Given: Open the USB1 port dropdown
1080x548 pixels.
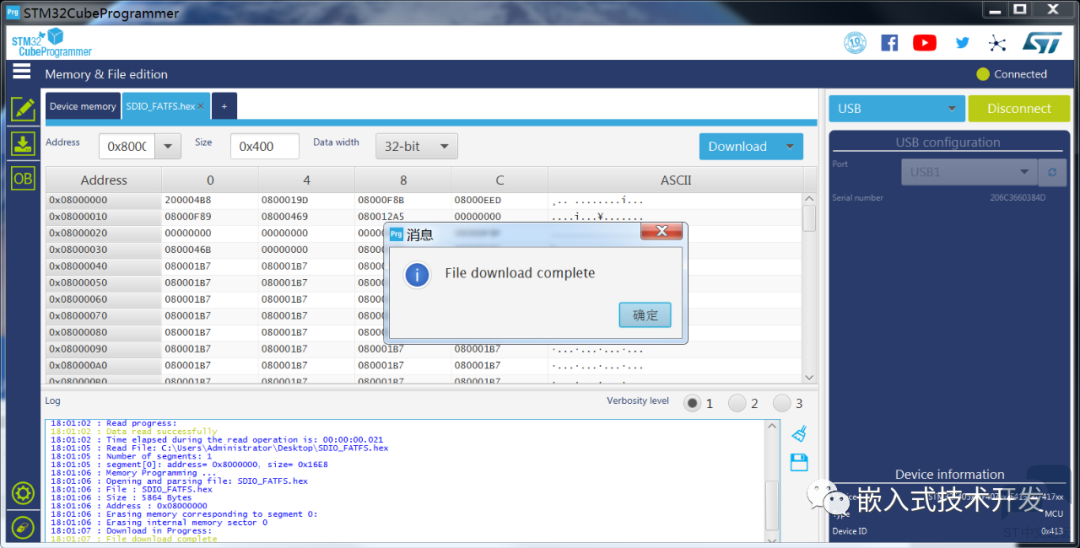Looking at the screenshot, I should point(968,172).
